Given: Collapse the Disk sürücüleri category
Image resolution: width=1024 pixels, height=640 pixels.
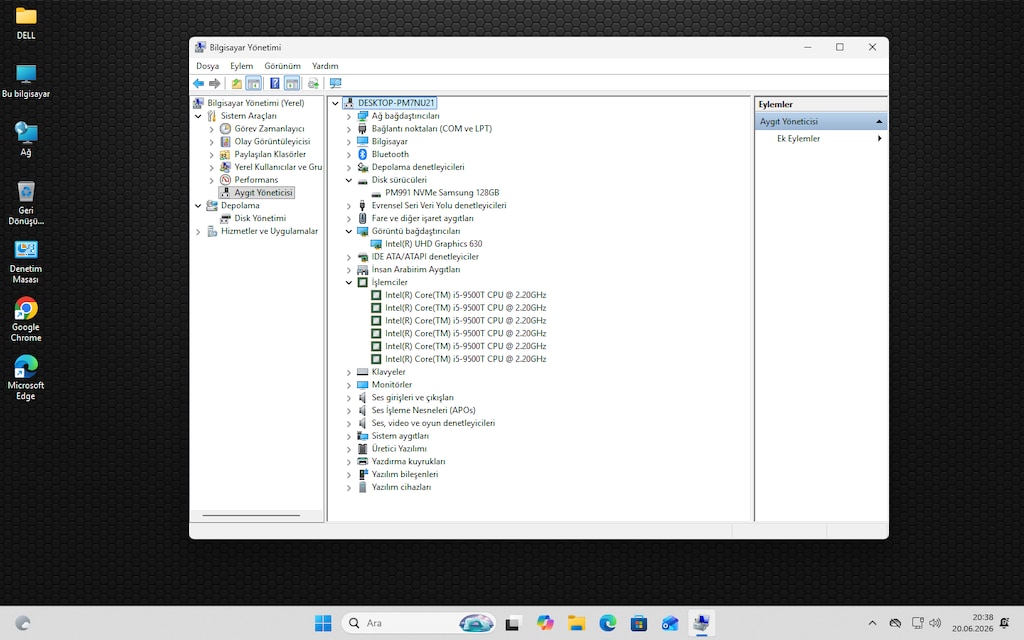Looking at the screenshot, I should (349, 180).
